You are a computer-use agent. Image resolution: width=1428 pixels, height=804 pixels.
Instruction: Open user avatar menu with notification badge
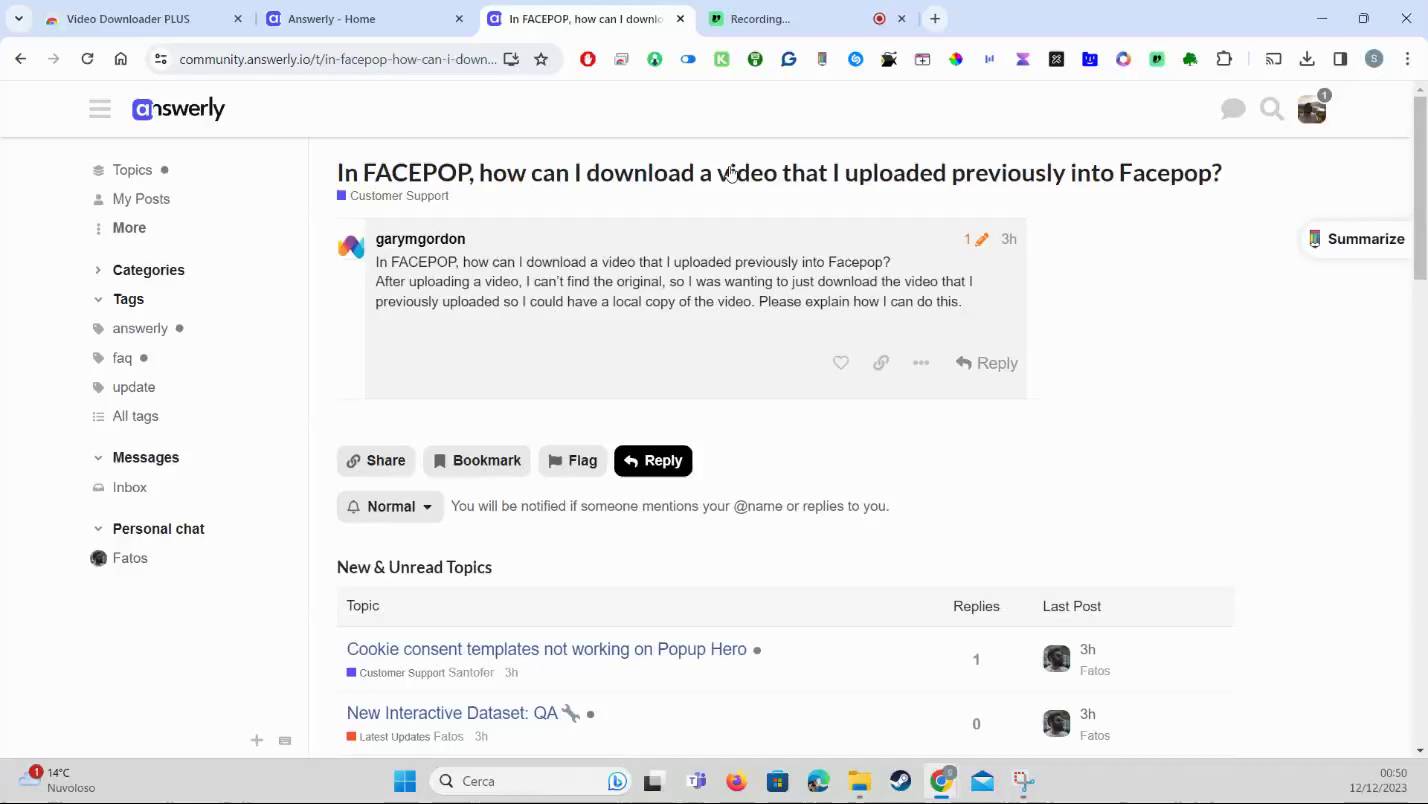tap(1312, 109)
